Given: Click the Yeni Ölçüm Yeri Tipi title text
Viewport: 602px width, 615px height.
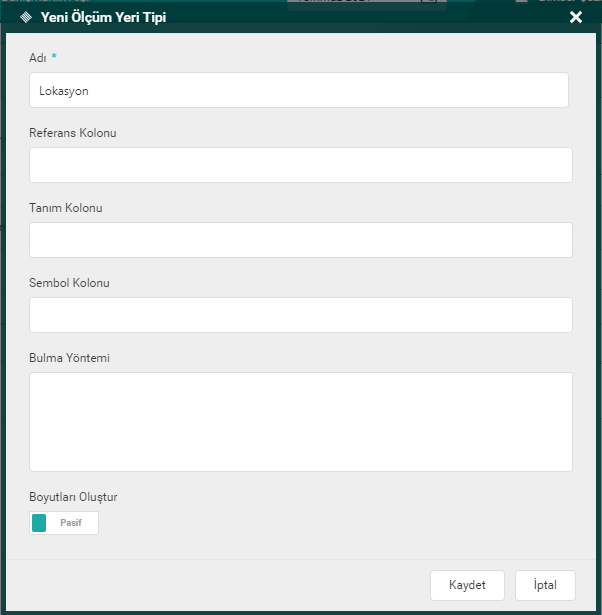Looking at the screenshot, I should [x=103, y=17].
